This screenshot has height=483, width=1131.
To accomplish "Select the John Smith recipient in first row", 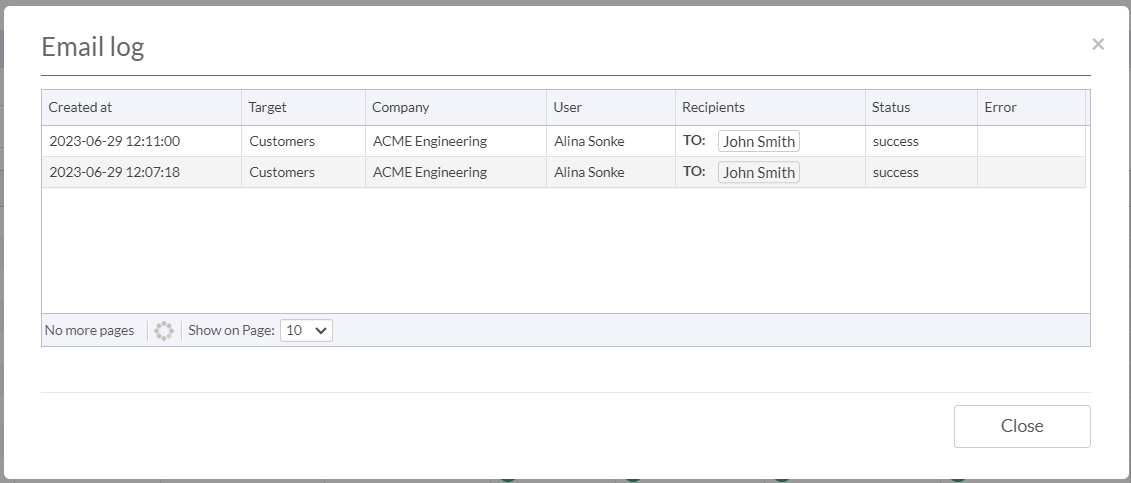I will point(759,141).
